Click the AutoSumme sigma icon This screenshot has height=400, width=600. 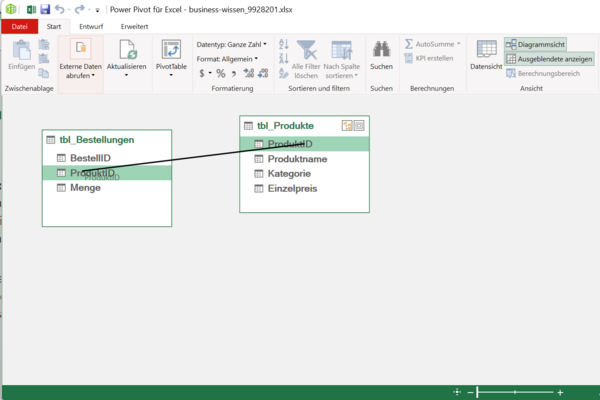tap(408, 44)
